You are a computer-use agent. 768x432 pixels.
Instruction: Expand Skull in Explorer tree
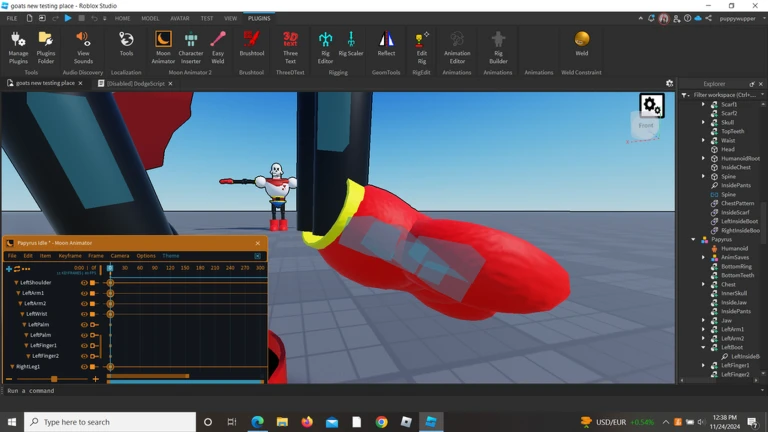(703, 122)
